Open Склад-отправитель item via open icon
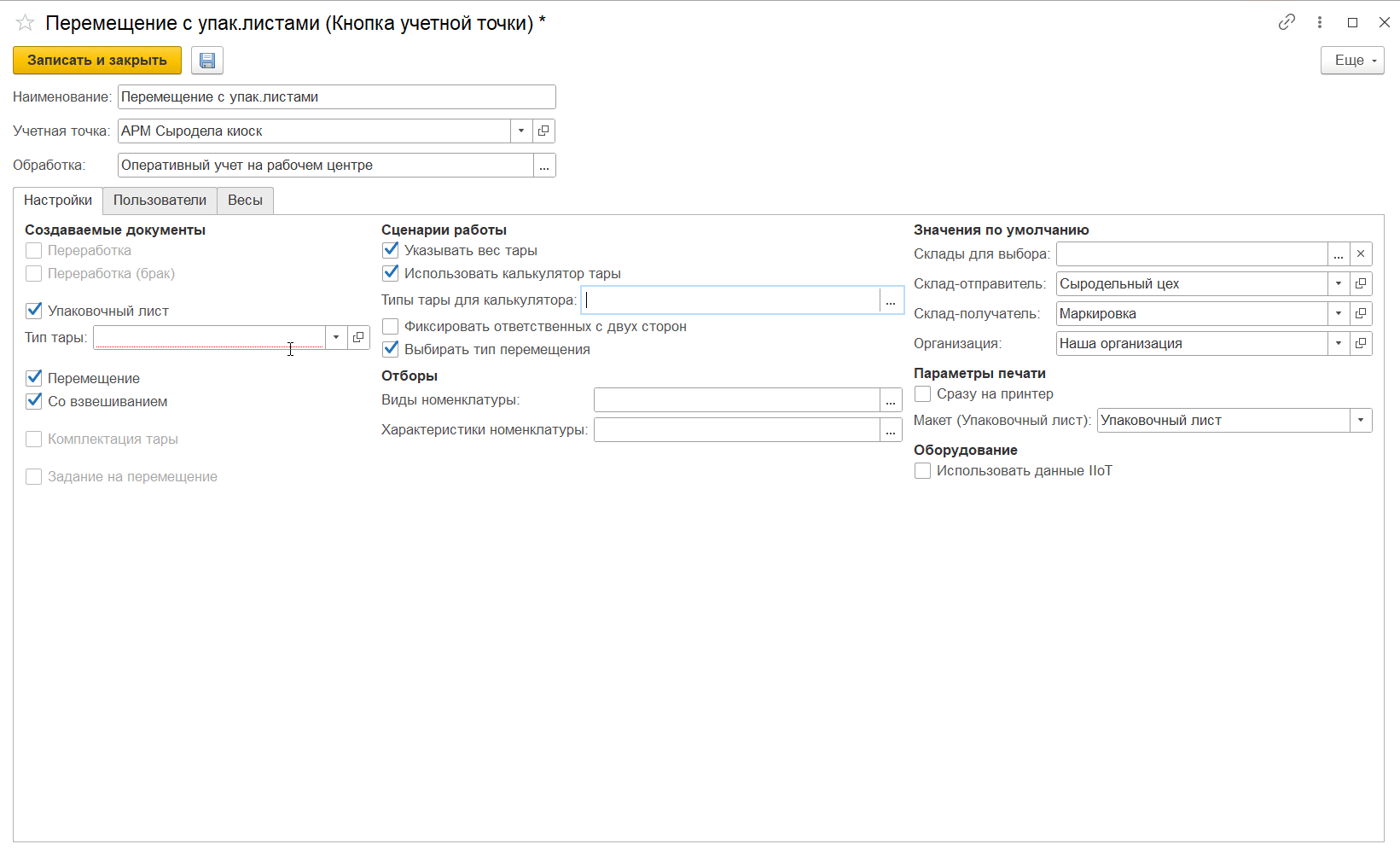Screen dimensions: 1400x850 (x=1361, y=283)
